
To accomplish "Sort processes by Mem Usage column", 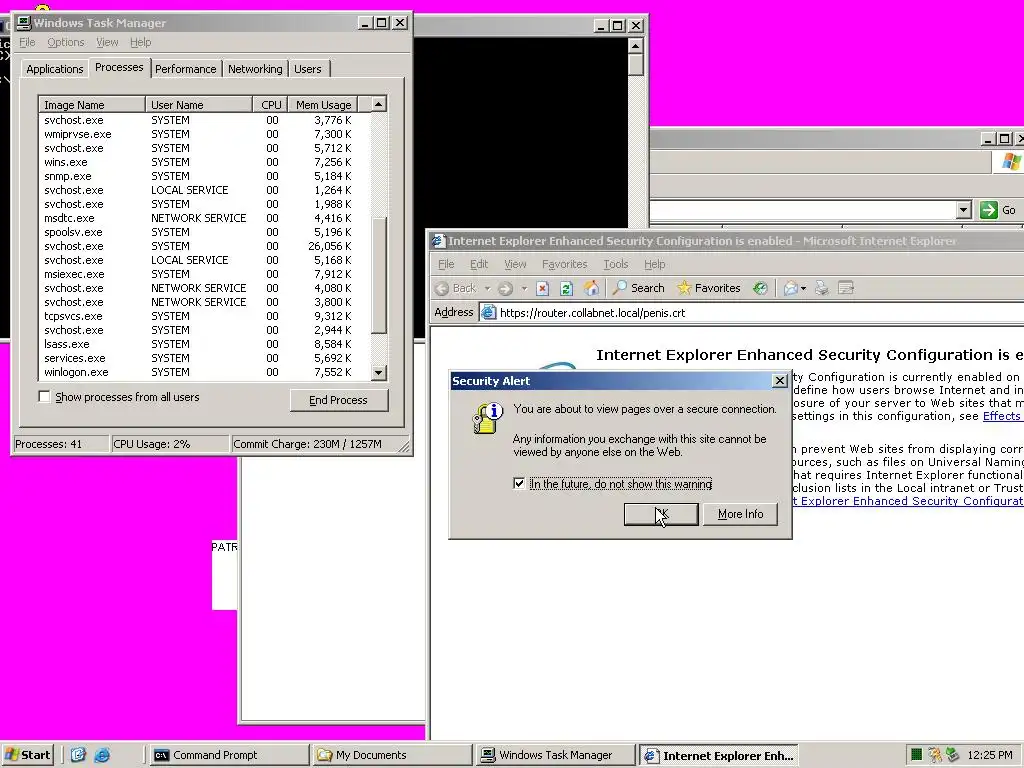I will point(323,104).
